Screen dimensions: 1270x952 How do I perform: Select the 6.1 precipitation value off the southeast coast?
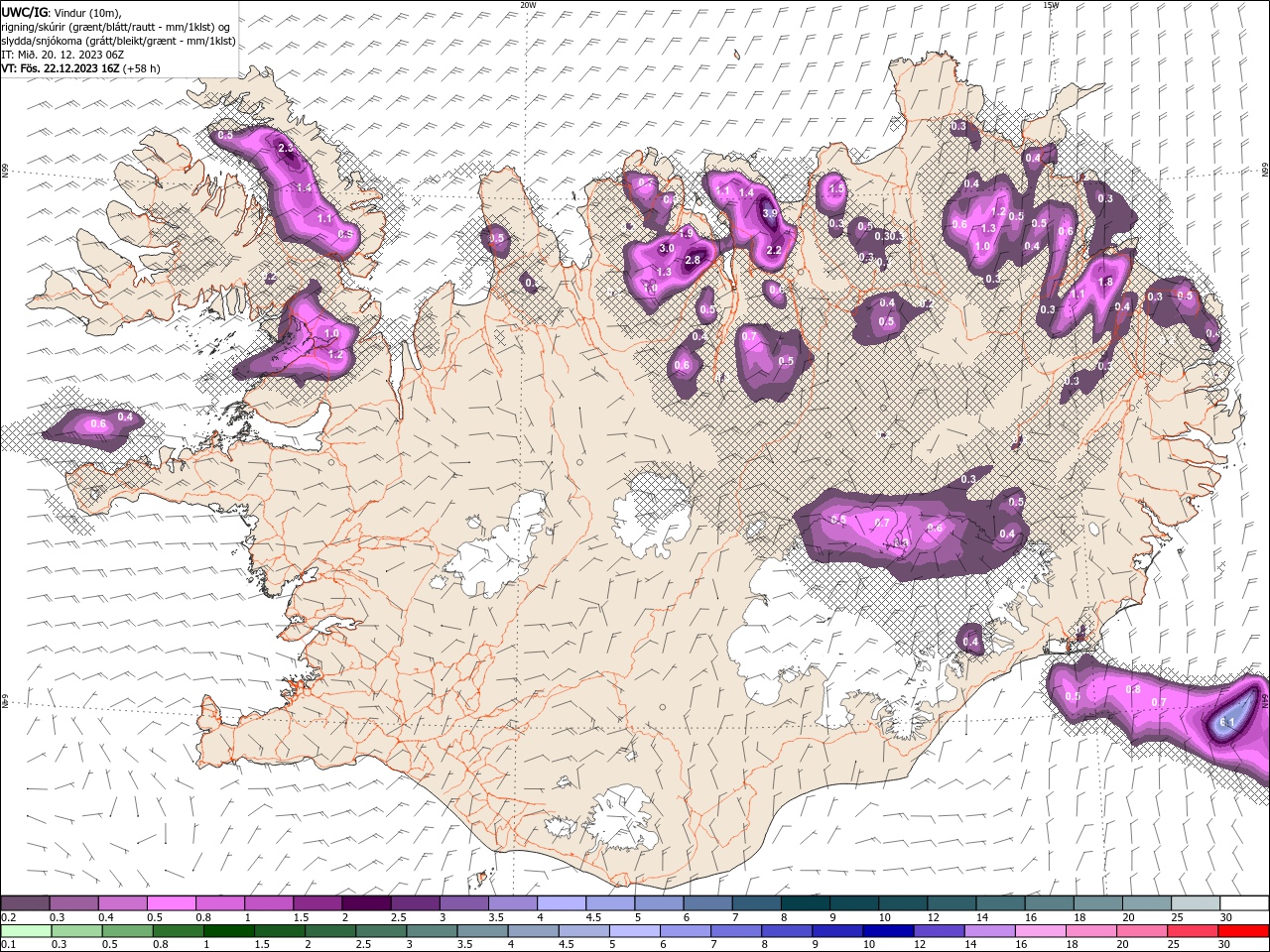[x=1226, y=723]
